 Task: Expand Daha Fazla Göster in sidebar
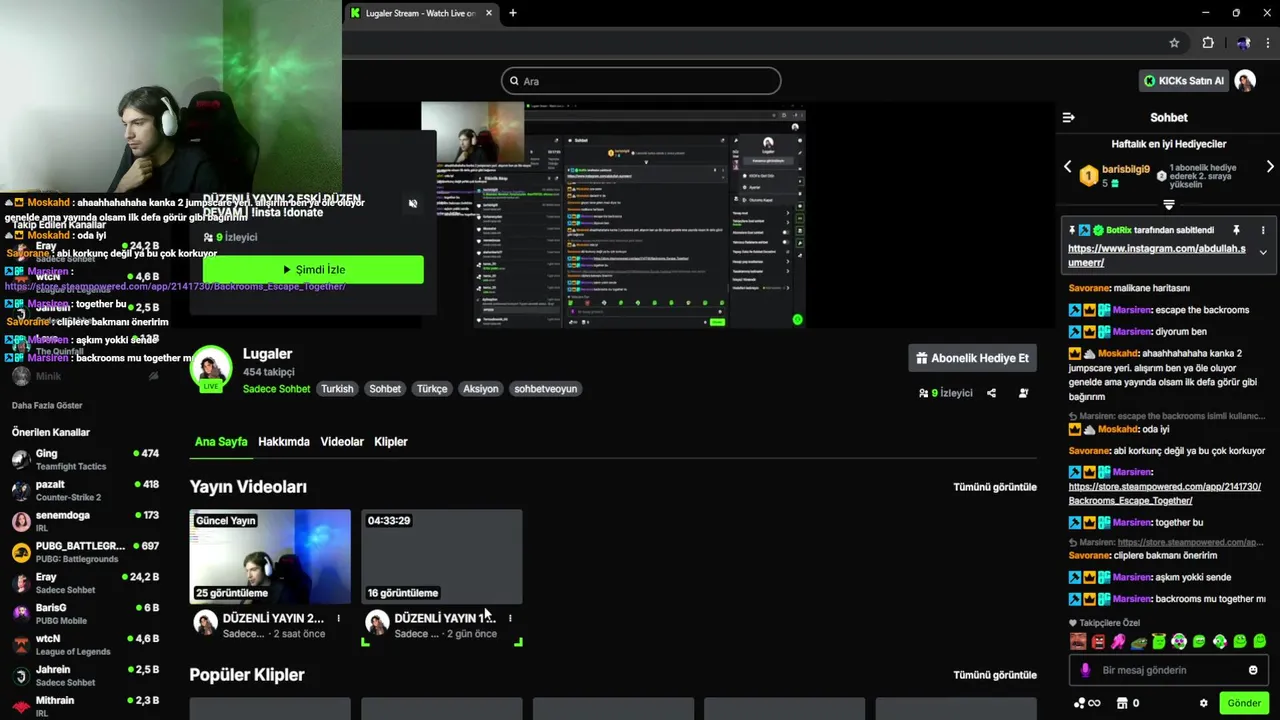(x=47, y=405)
